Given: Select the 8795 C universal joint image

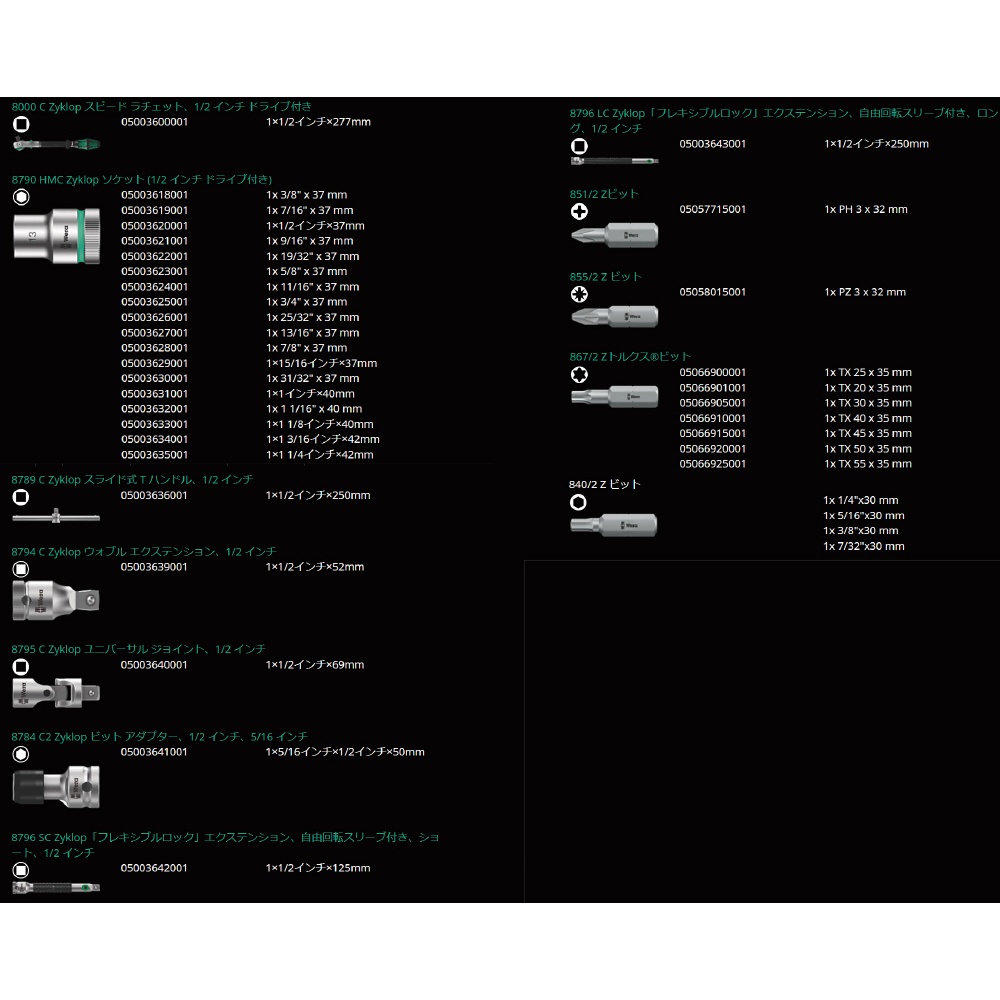Looking at the screenshot, I should pos(56,693).
